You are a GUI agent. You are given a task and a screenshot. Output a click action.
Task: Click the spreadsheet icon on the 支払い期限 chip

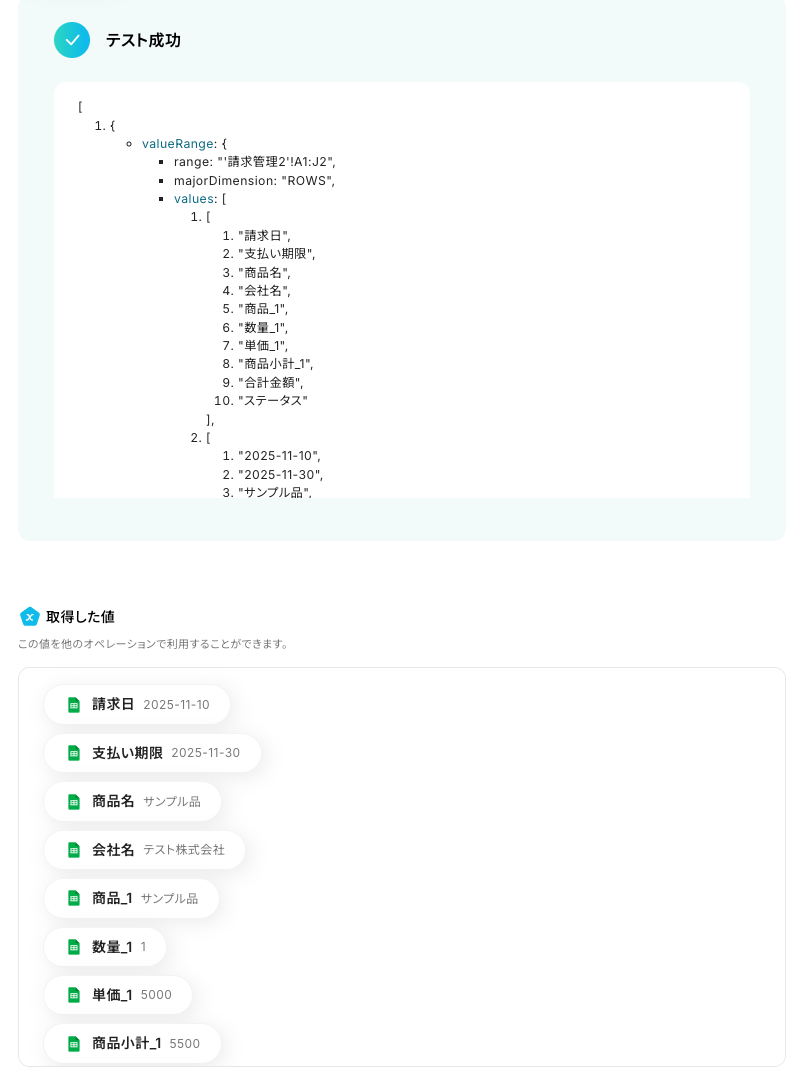pos(74,753)
